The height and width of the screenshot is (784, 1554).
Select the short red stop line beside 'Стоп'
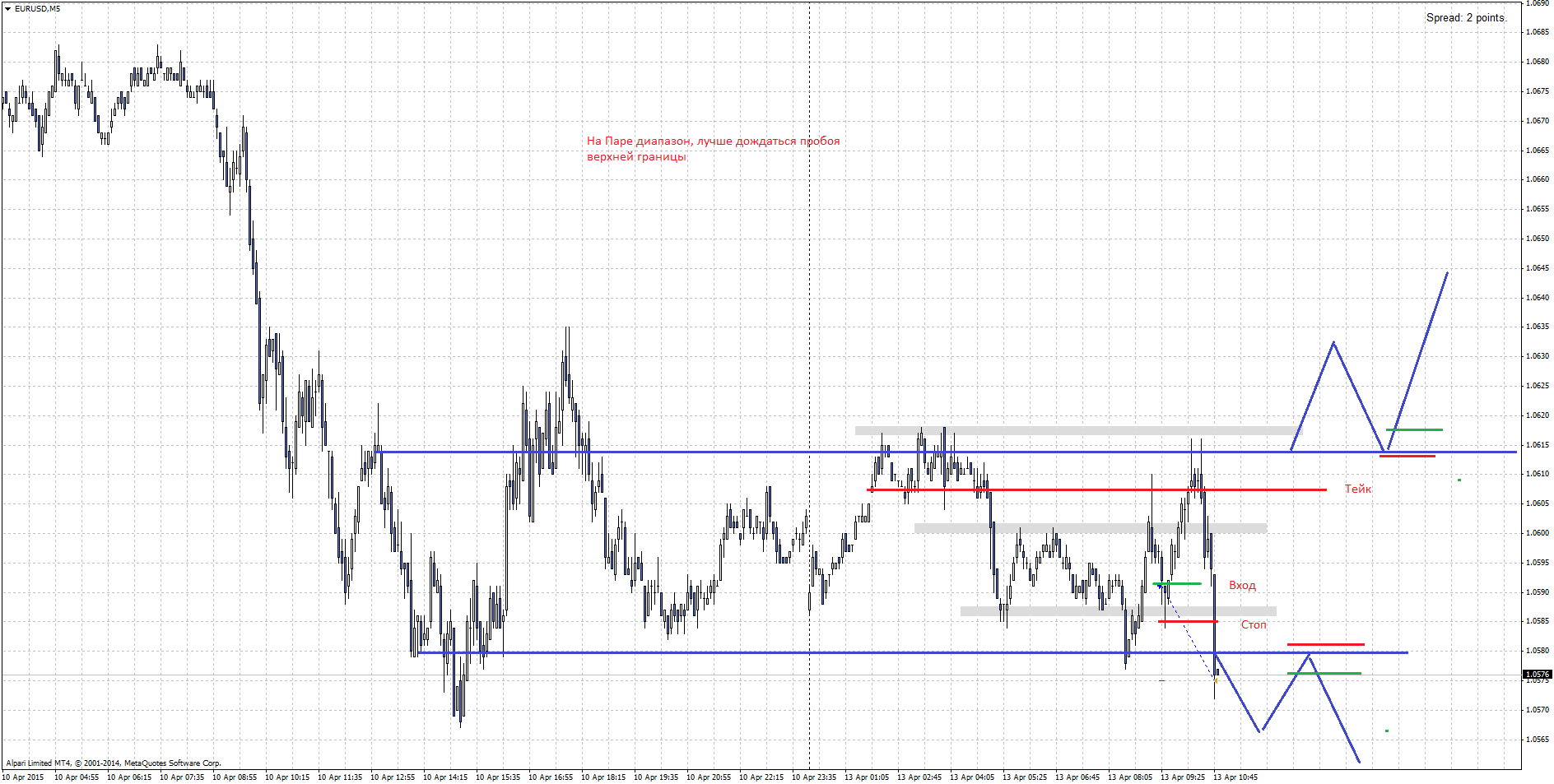click(x=1188, y=621)
